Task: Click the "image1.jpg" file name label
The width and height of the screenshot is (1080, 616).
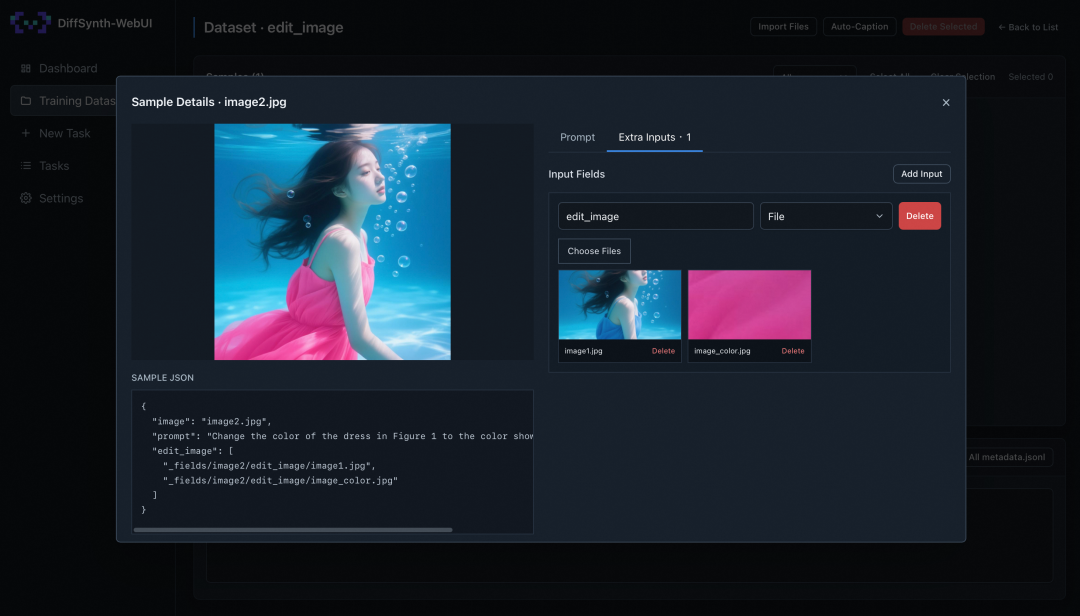Action: tap(583, 351)
